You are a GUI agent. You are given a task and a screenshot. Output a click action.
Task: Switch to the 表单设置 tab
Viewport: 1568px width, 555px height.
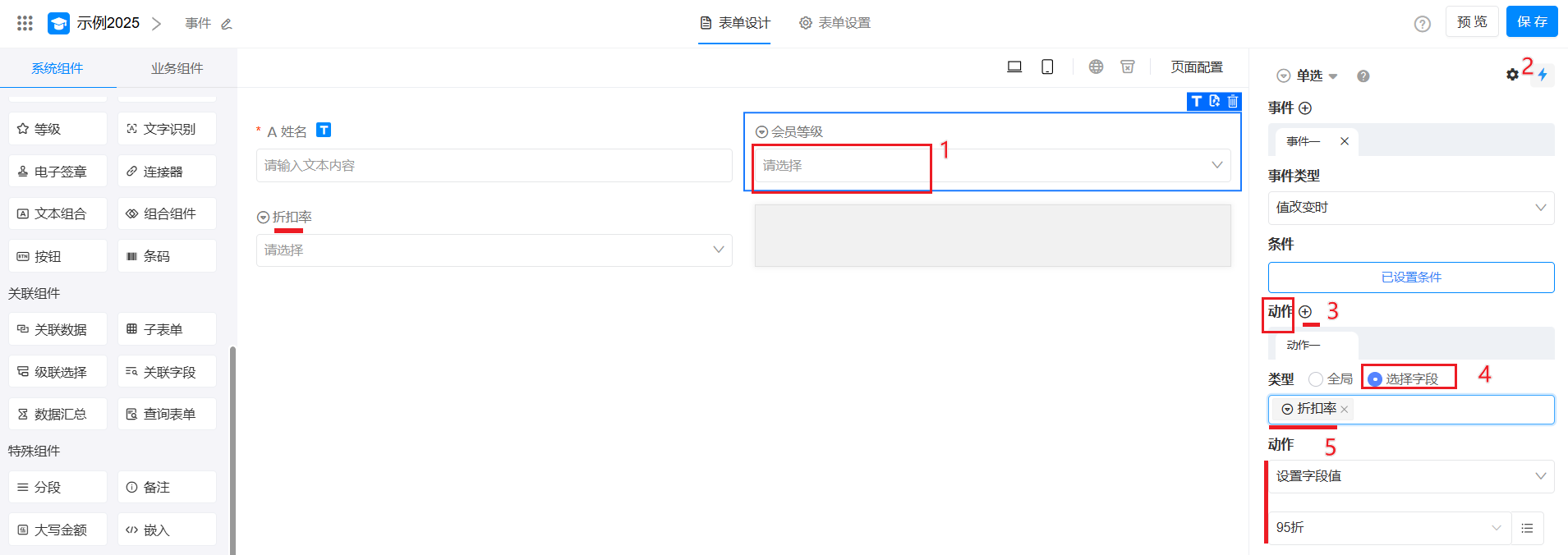[x=835, y=23]
